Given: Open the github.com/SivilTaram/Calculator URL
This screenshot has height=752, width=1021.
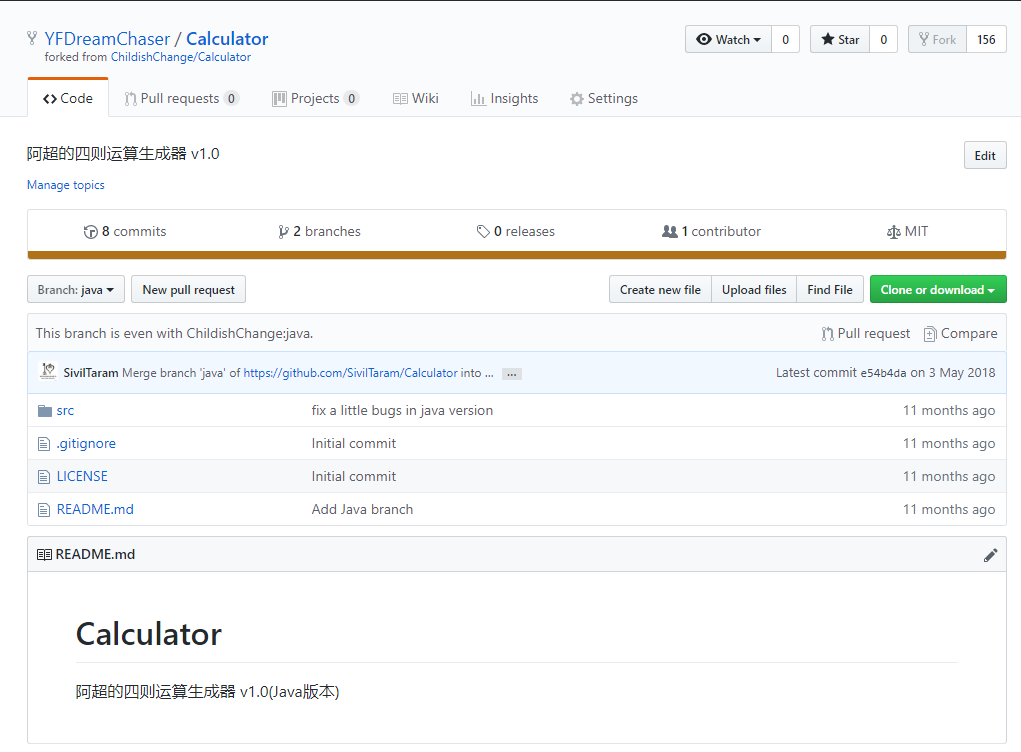Looking at the screenshot, I should coord(350,373).
